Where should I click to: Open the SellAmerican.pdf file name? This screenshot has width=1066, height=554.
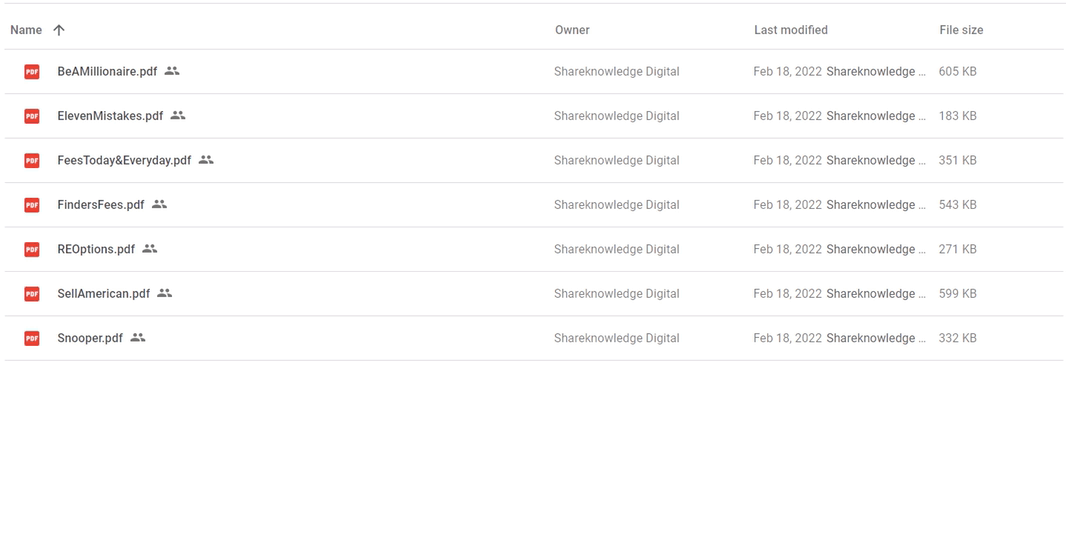(103, 294)
